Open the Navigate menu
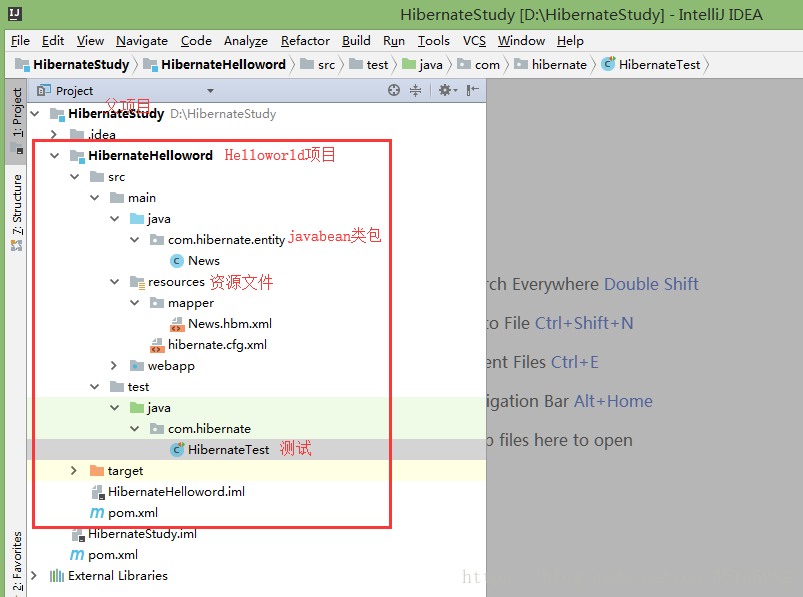Viewport: 803px width, 597px height. pyautogui.click(x=142, y=40)
